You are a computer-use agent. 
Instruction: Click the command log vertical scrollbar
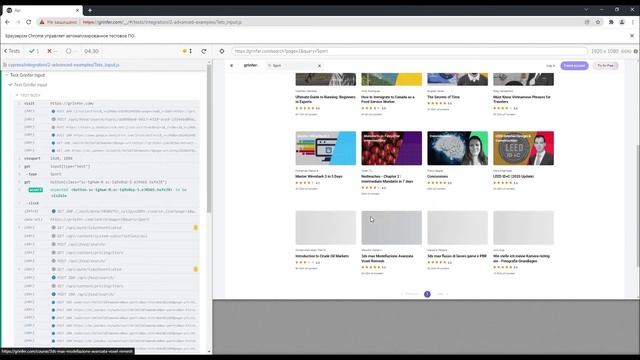[x=209, y=139]
